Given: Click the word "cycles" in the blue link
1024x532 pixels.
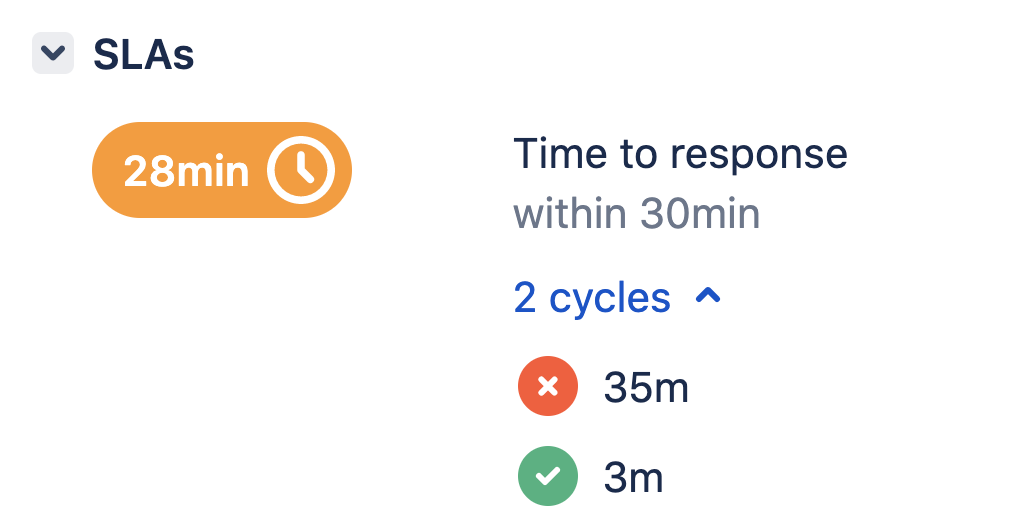Looking at the screenshot, I should click(609, 299).
